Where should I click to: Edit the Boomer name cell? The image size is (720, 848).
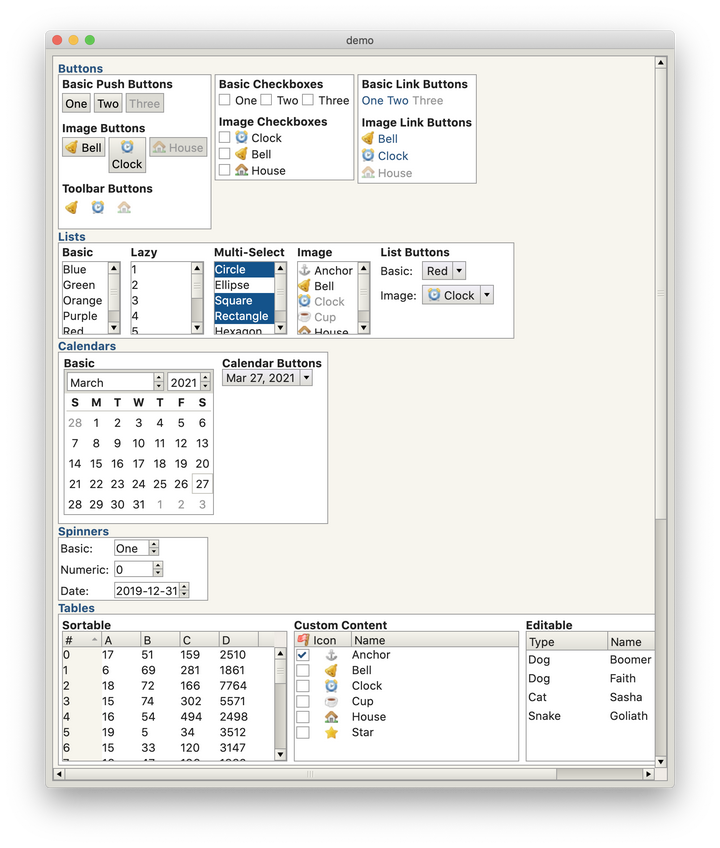631,660
